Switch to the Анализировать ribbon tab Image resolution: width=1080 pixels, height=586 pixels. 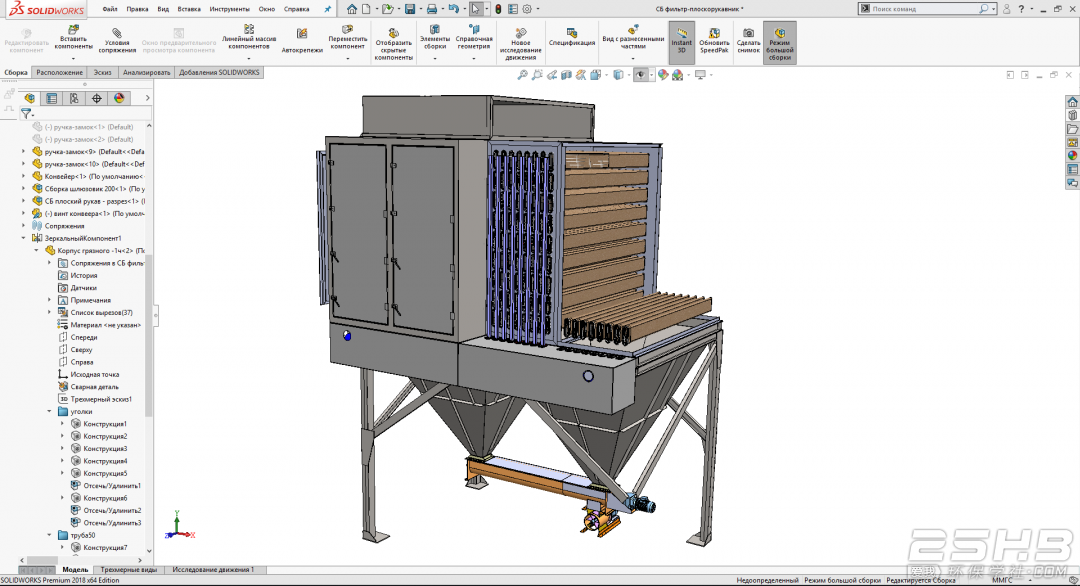pos(146,72)
